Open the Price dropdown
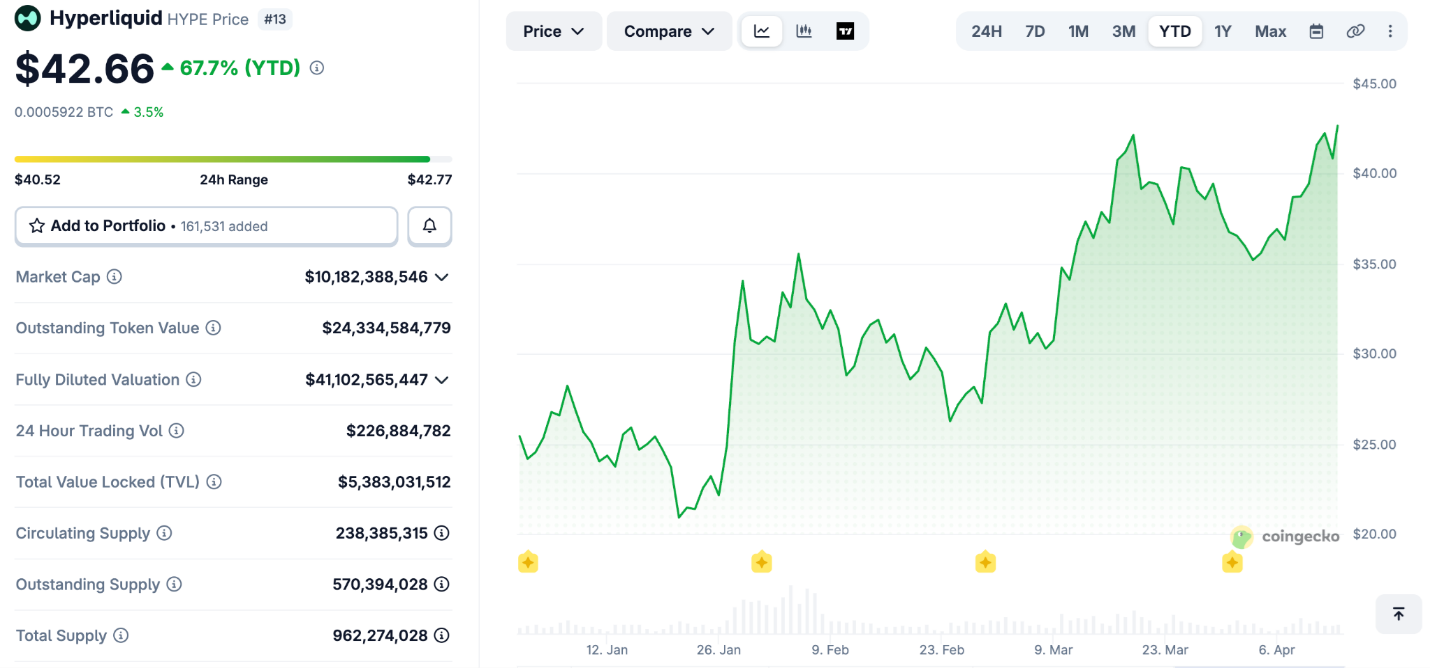 [553, 31]
